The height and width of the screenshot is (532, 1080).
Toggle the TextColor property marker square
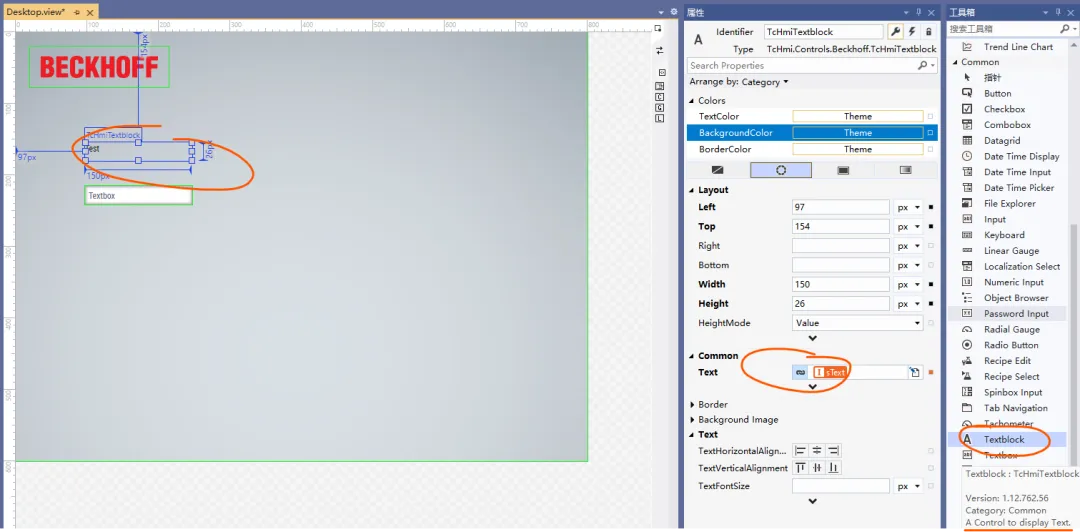pyautogui.click(x=931, y=116)
